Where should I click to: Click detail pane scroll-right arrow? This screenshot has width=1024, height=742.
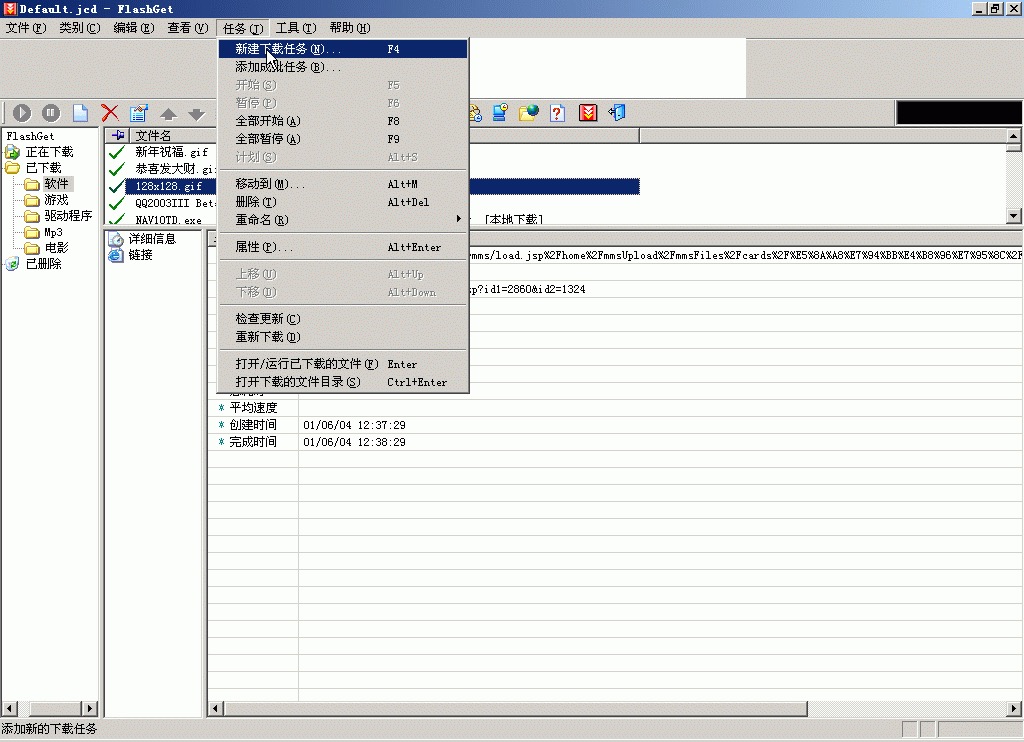tap(1014, 709)
